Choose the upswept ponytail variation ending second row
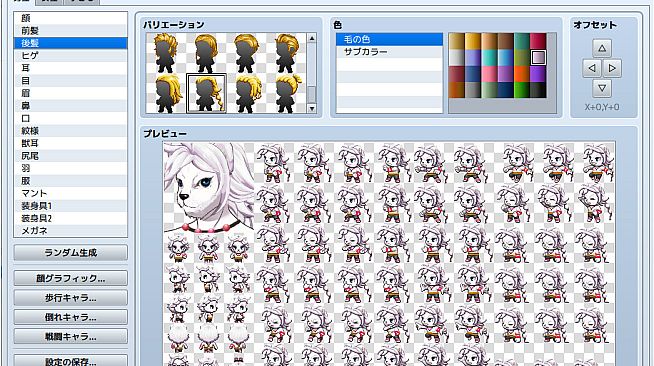 (x=287, y=93)
